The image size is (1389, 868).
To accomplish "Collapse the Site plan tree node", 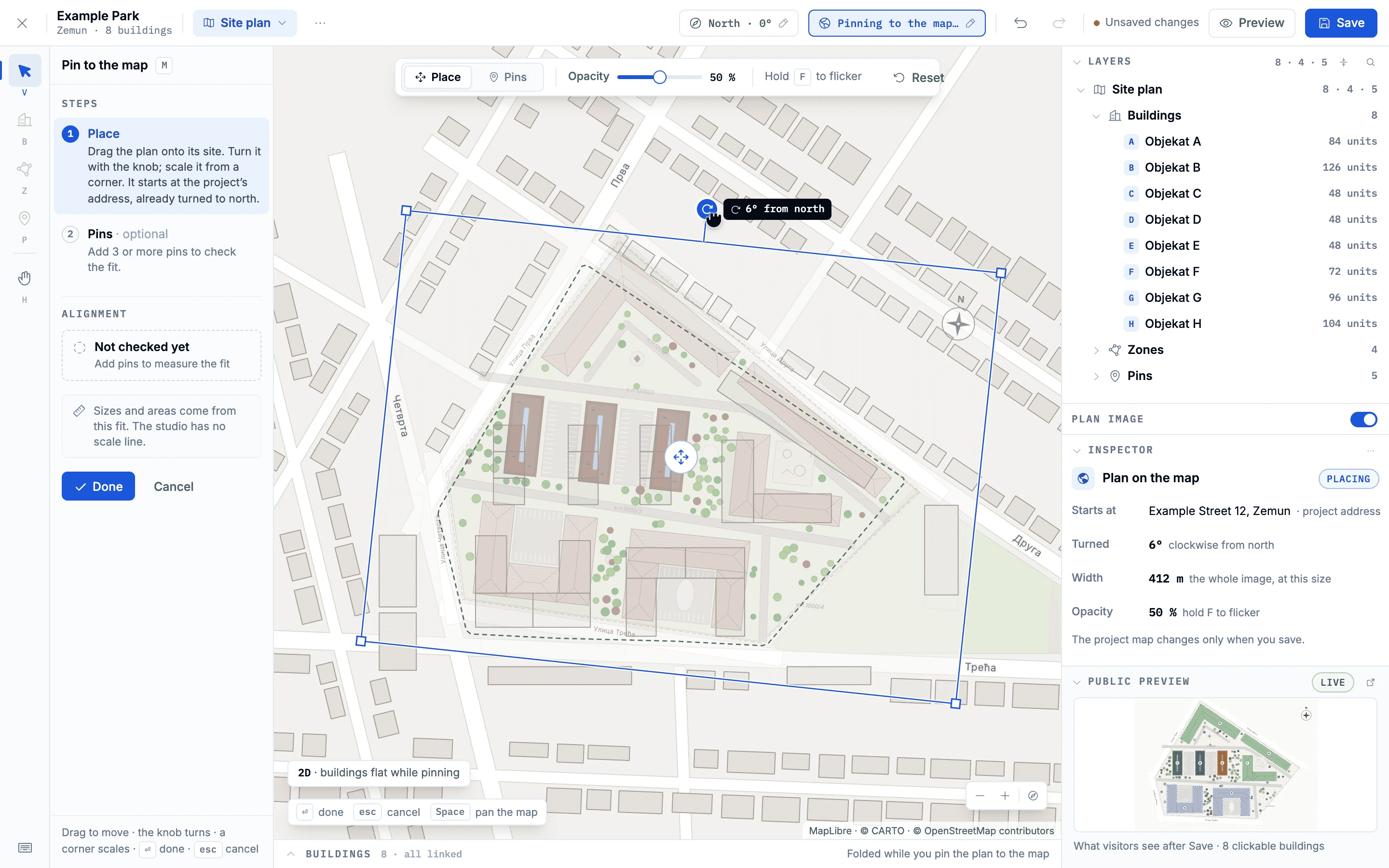I will pyautogui.click(x=1081, y=90).
